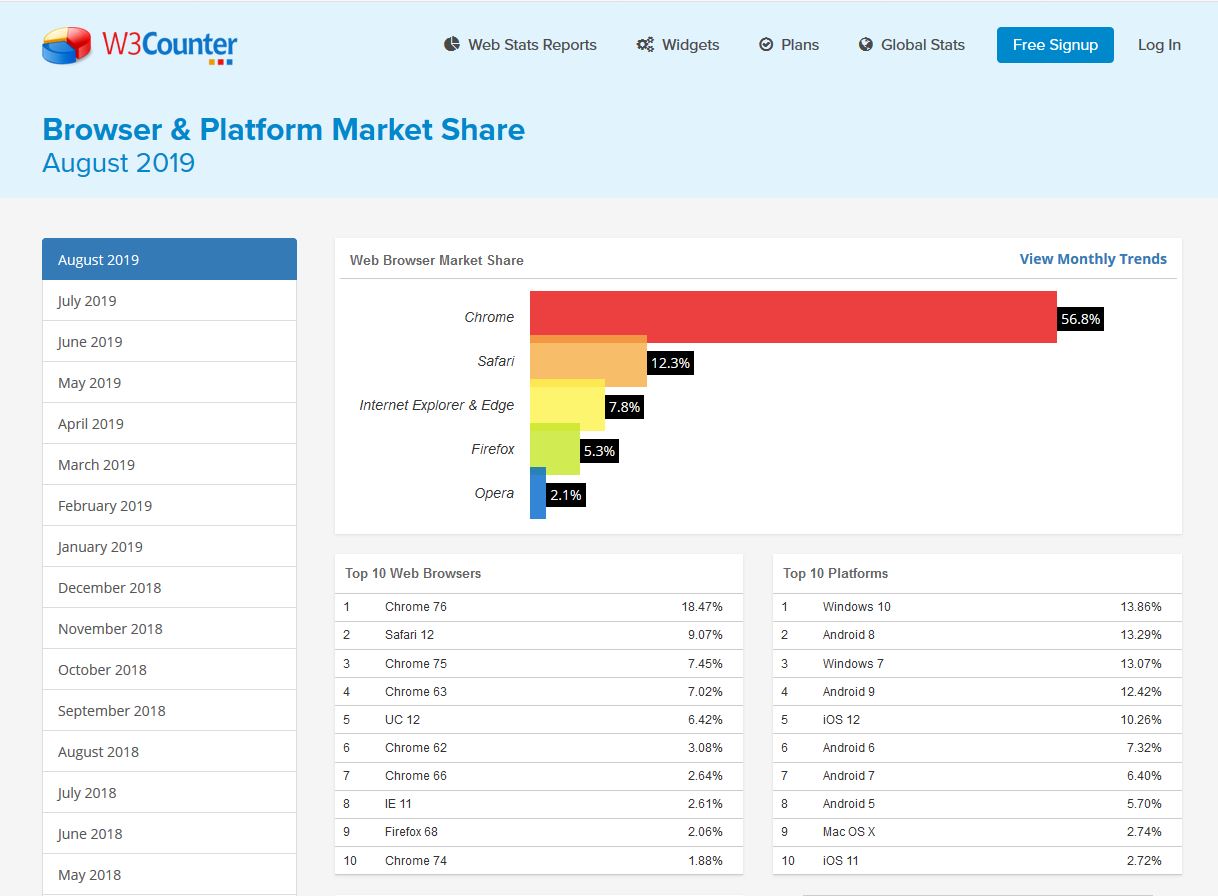Click the Log In button
The width and height of the screenshot is (1218, 896).
tap(1159, 44)
